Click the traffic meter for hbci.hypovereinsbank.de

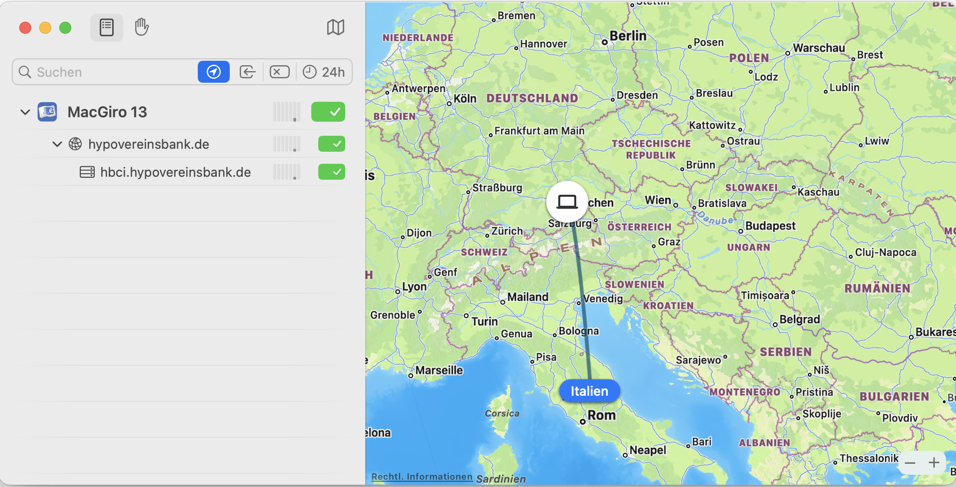click(x=287, y=172)
